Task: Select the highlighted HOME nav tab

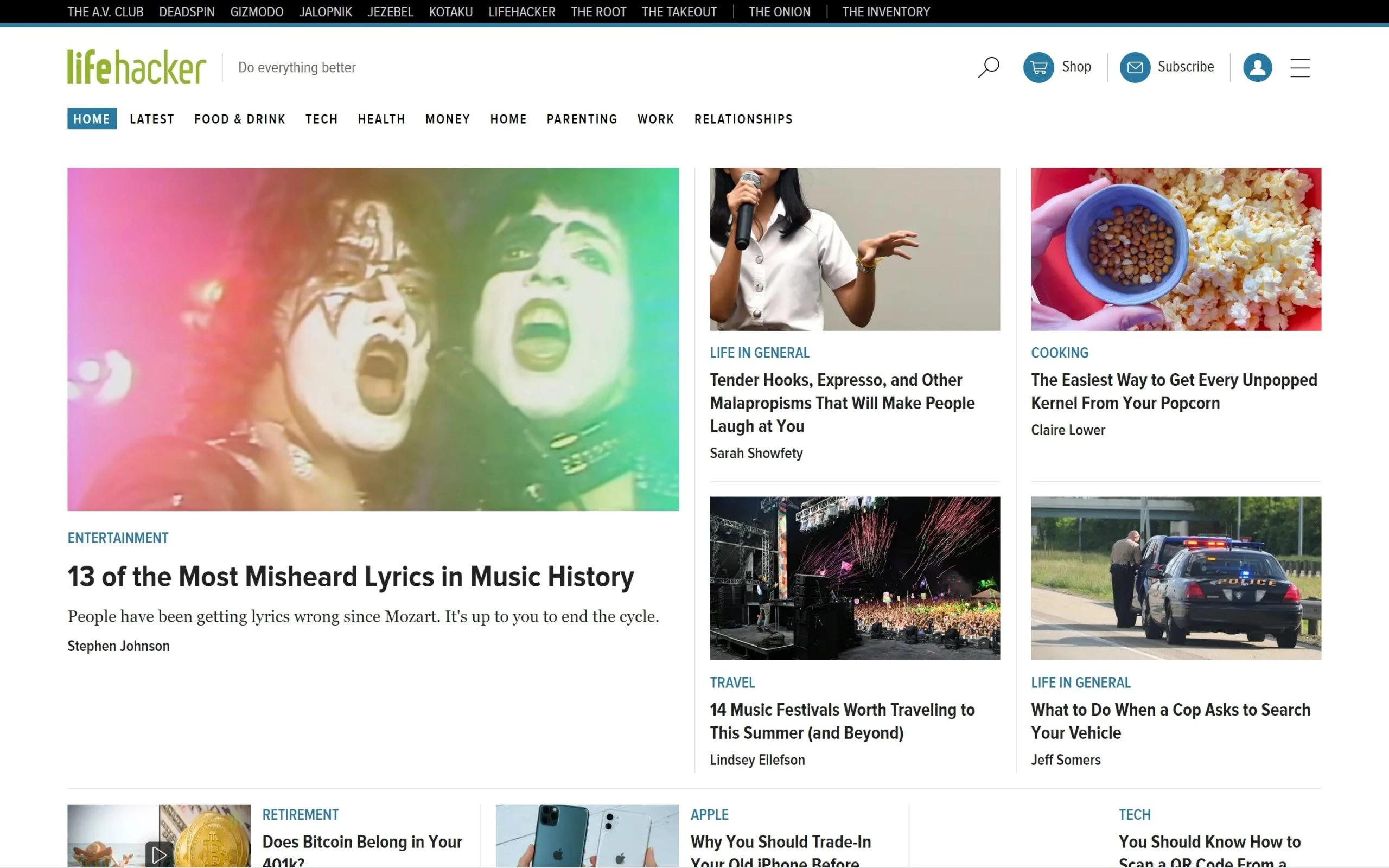Action: click(x=92, y=119)
